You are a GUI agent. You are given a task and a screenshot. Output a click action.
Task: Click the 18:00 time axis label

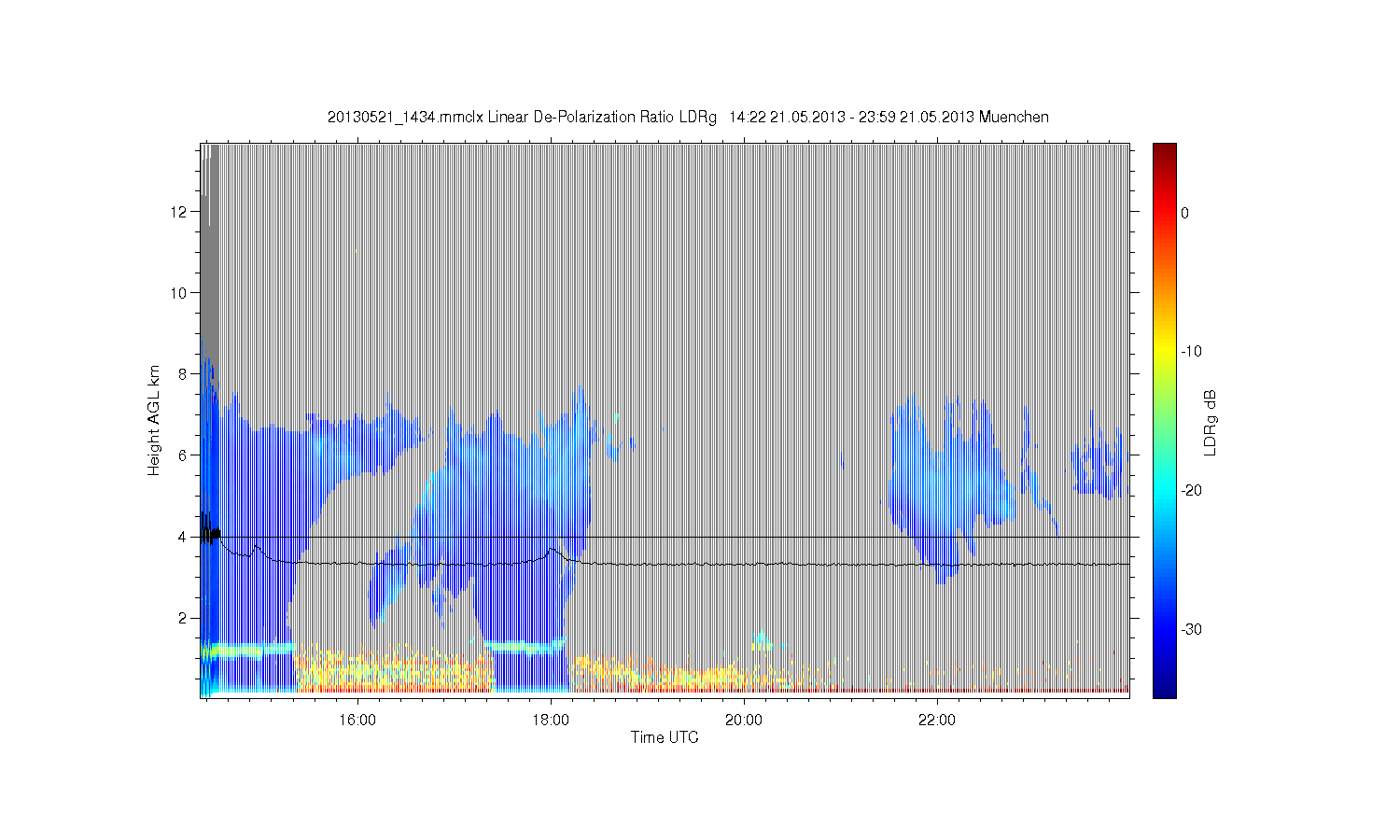(x=551, y=721)
